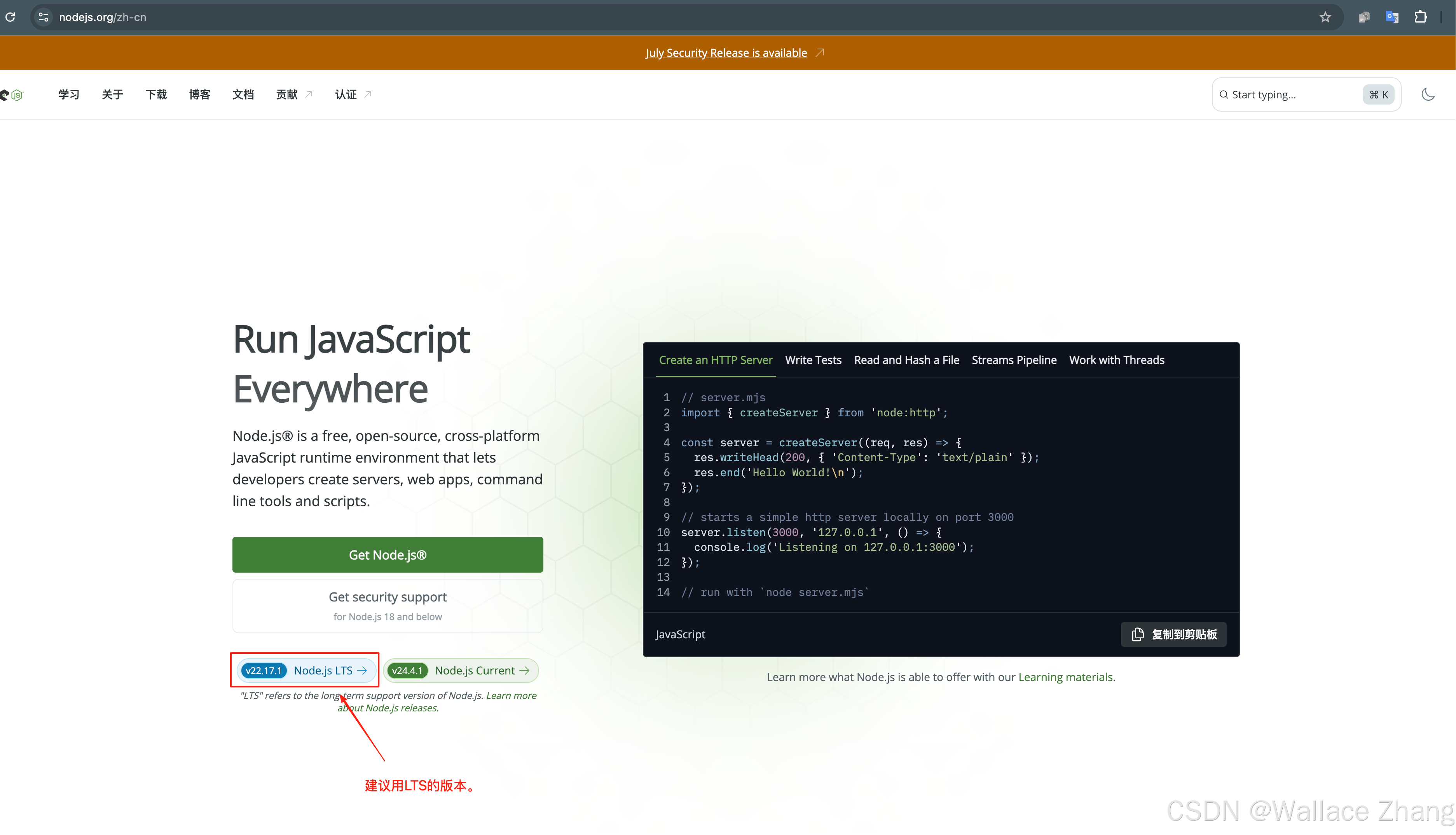Click the Node.js logo in the navbar

12,94
